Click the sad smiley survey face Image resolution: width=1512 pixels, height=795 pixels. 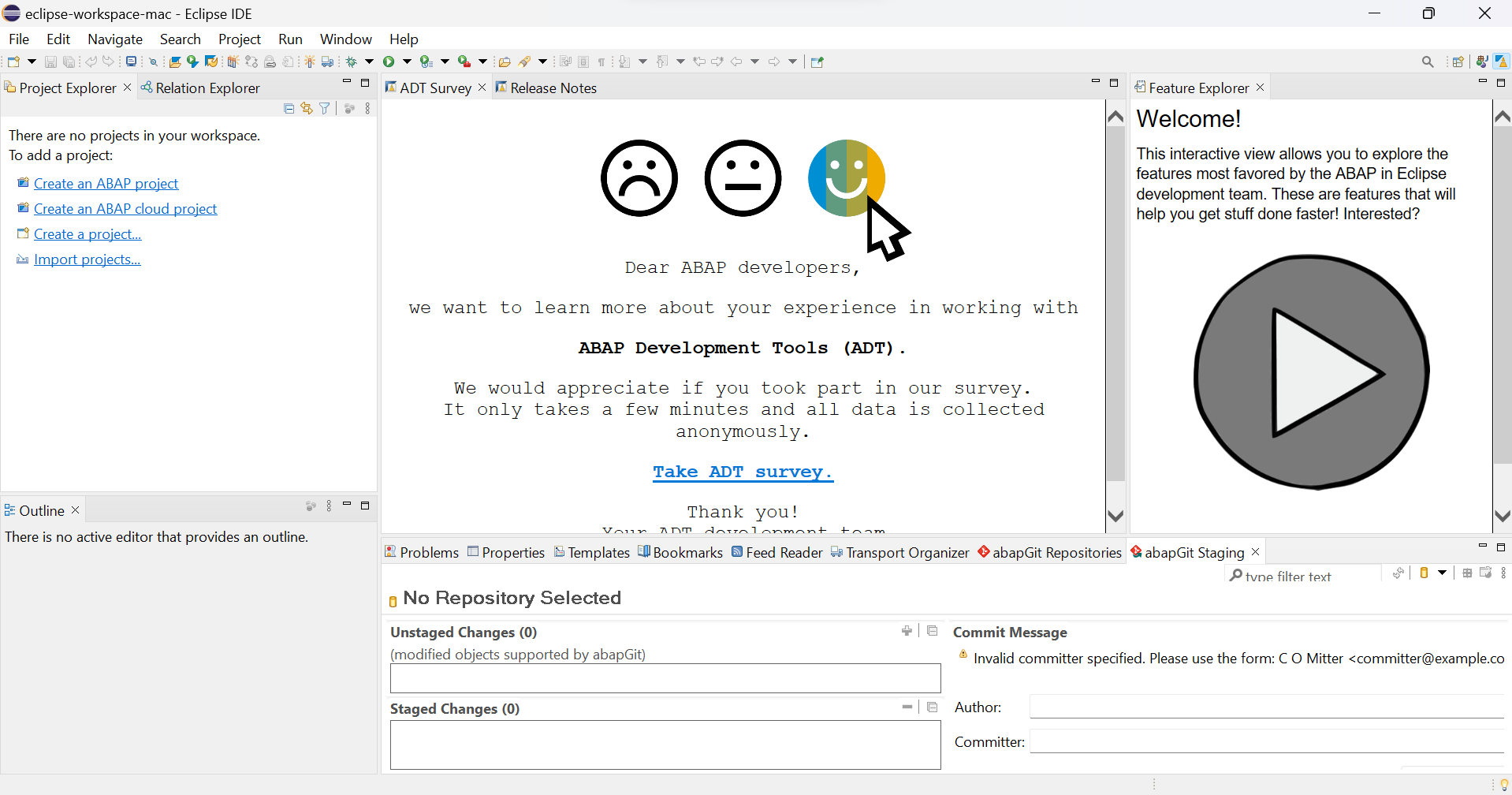(x=639, y=178)
